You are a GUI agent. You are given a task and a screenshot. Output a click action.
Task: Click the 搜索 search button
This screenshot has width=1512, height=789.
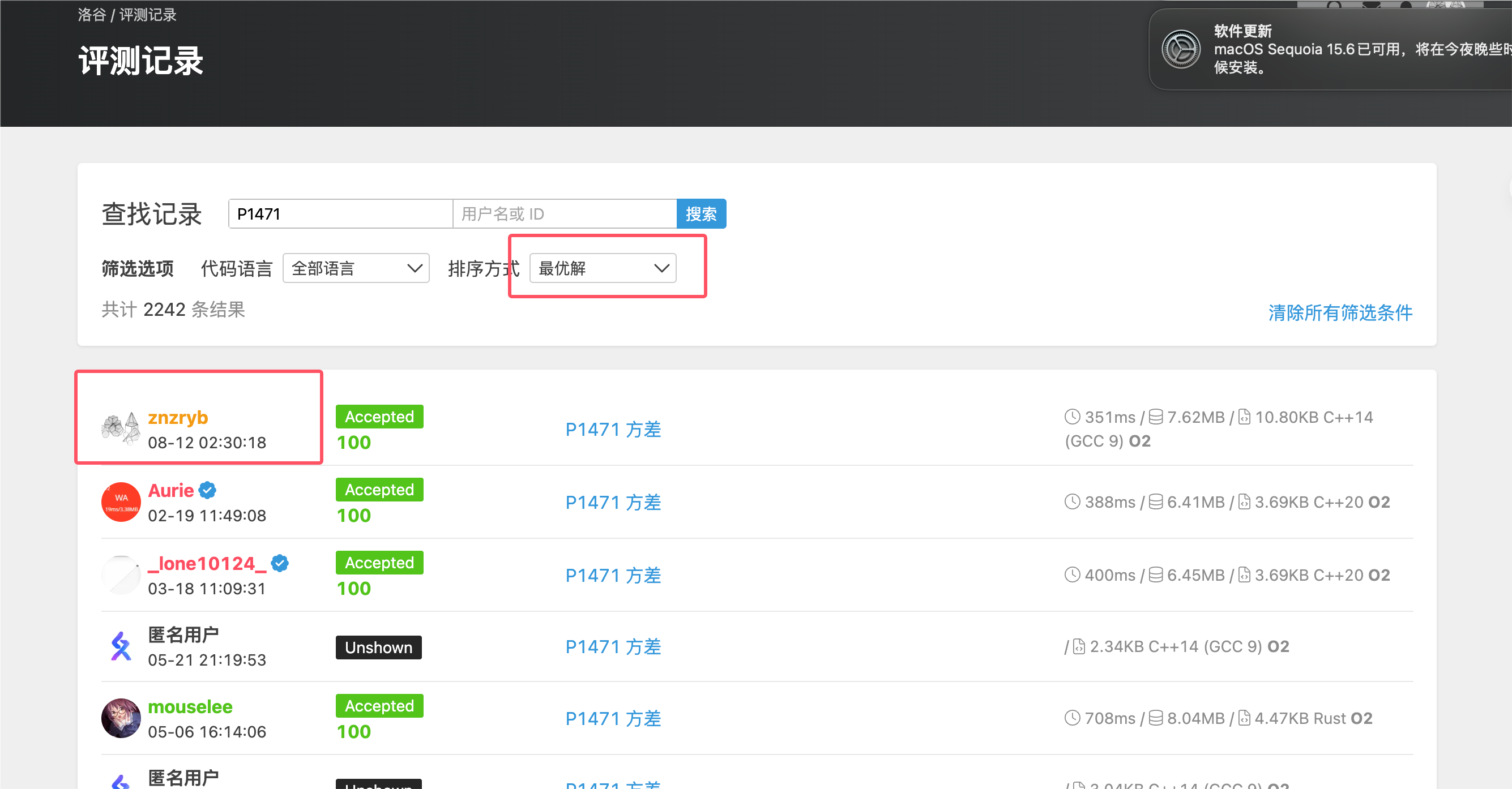701,213
